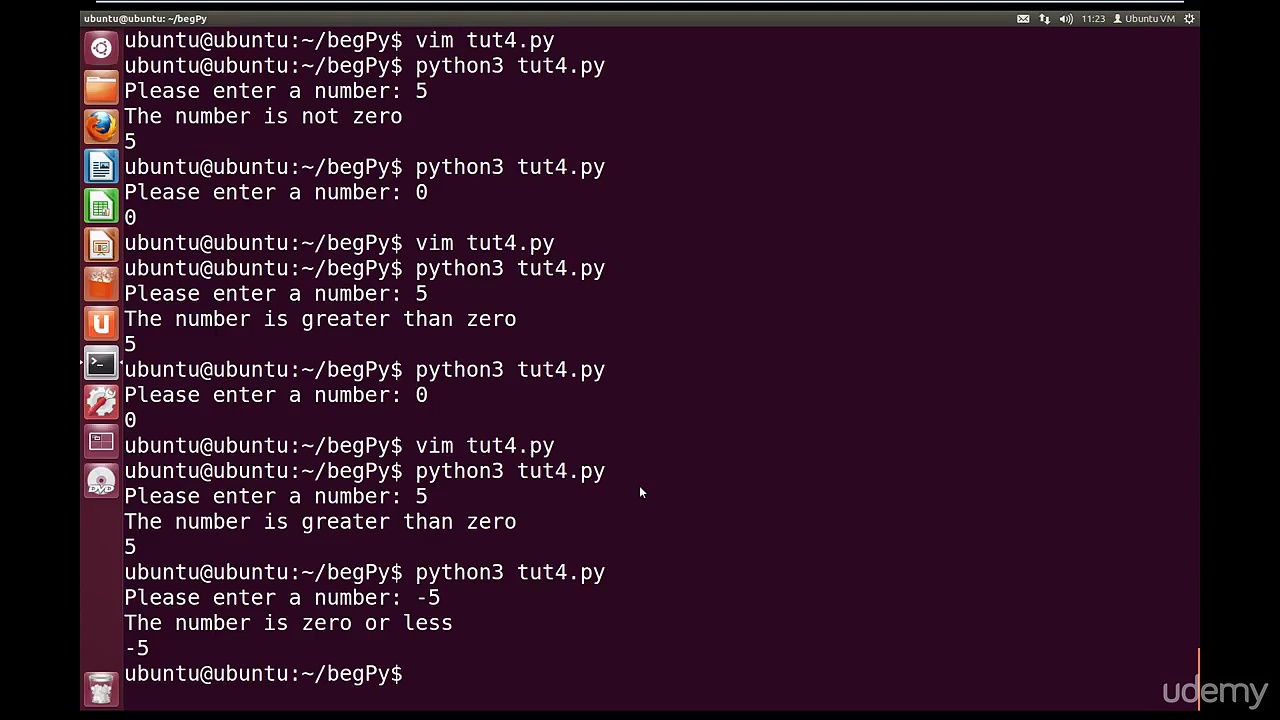The height and width of the screenshot is (720, 1280).
Task: Open the Ubuntu VM user menu
Action: (x=1145, y=19)
